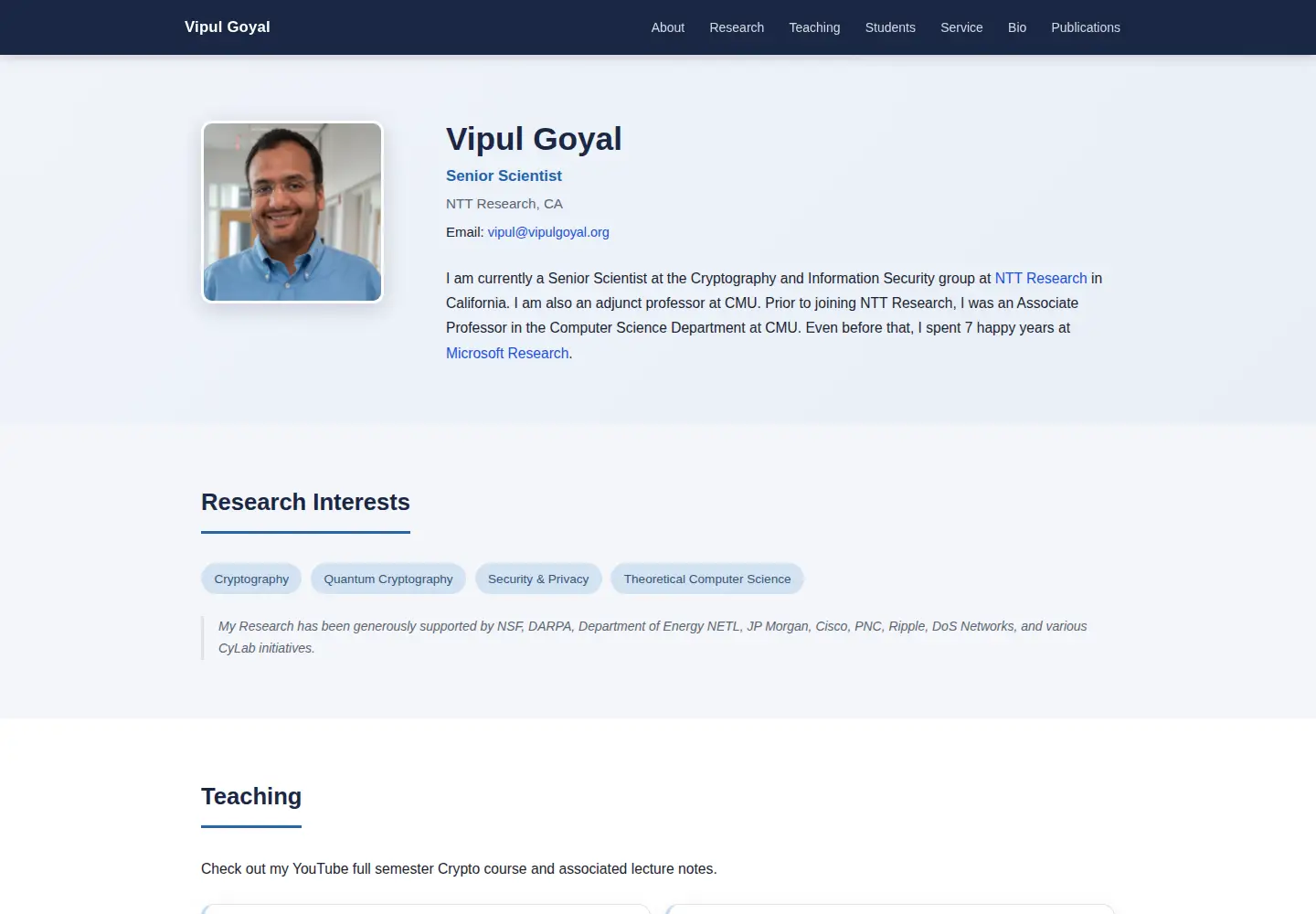The image size is (1316, 914).
Task: Open the NTT Research link
Action: point(1041,278)
